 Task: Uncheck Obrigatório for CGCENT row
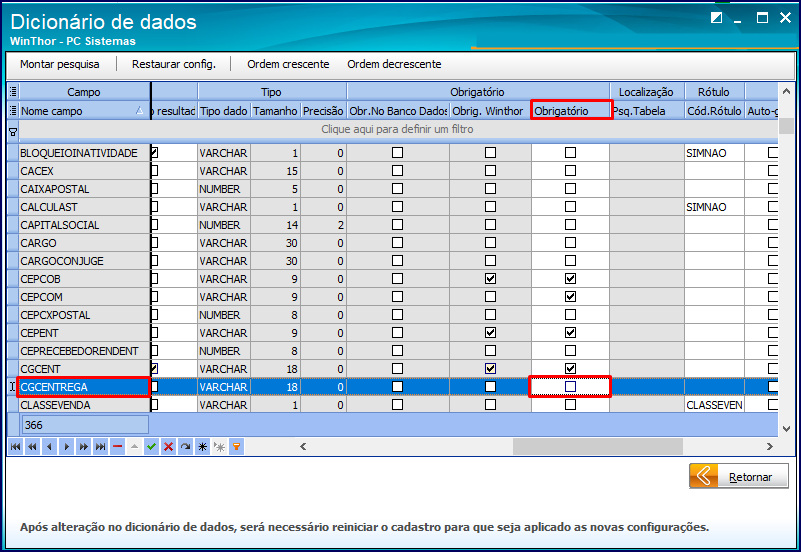[x=570, y=369]
